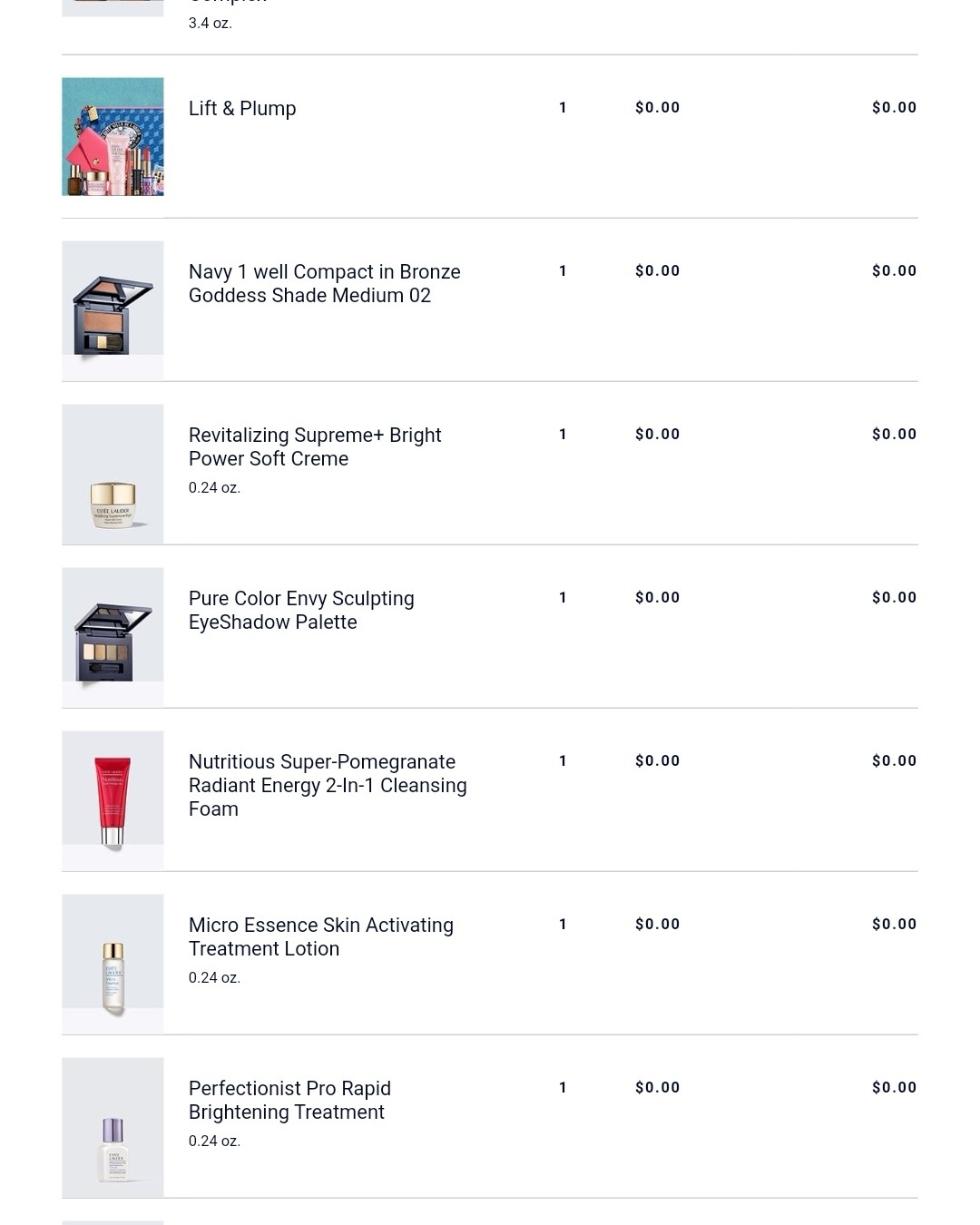980x1225 pixels.
Task: Click the red Nutritious cleansing foam image
Action: (x=113, y=800)
